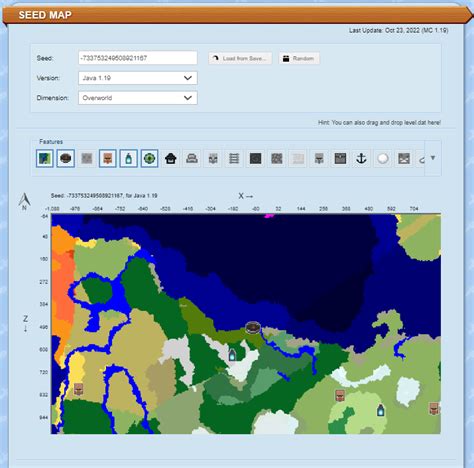Enable the dark chest feature icon

click(x=340, y=158)
